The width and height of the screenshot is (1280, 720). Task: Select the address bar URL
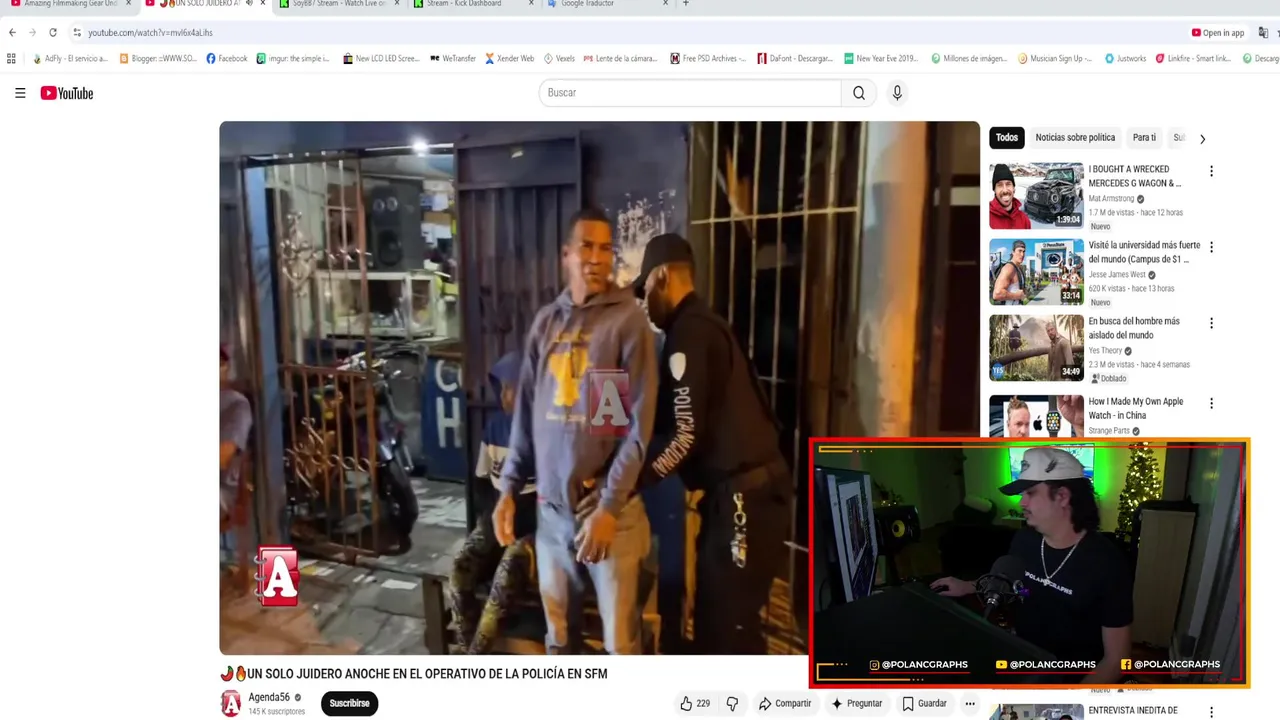(150, 33)
